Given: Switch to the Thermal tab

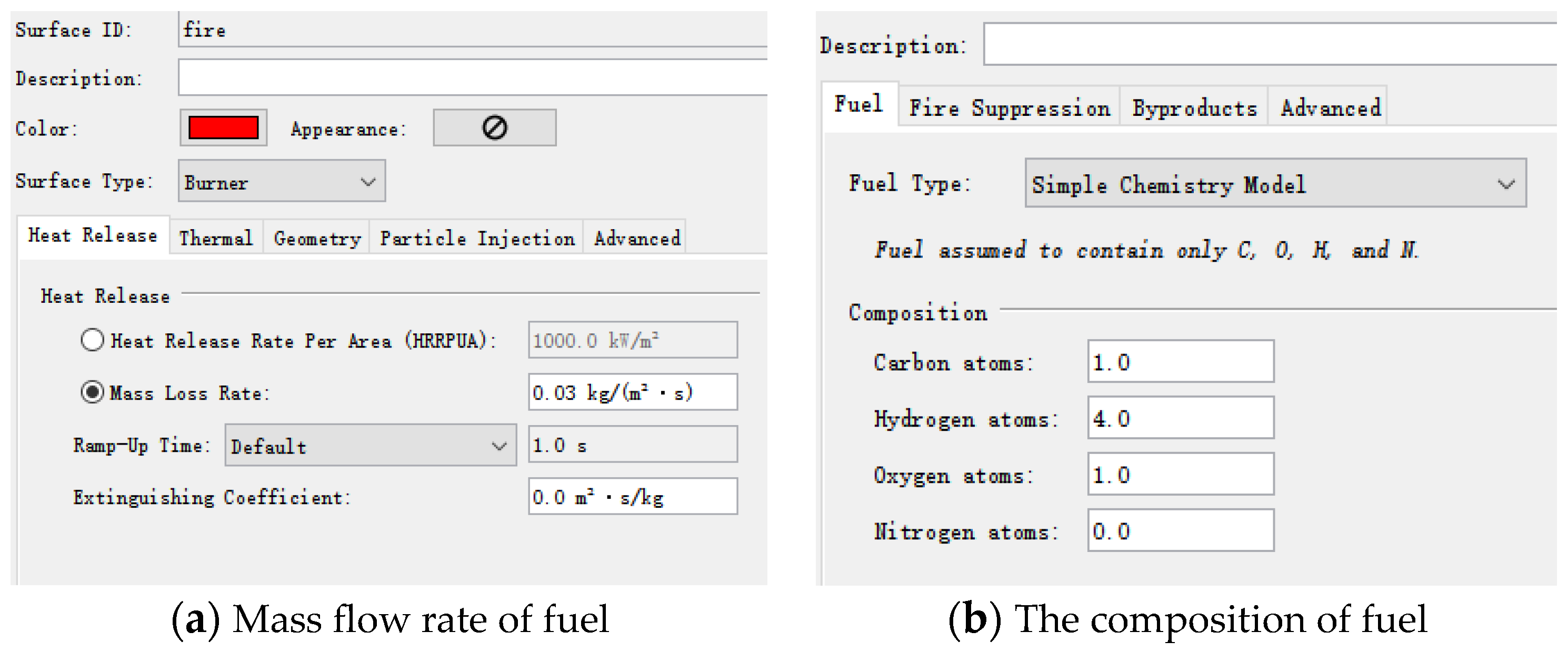Looking at the screenshot, I should (x=215, y=238).
